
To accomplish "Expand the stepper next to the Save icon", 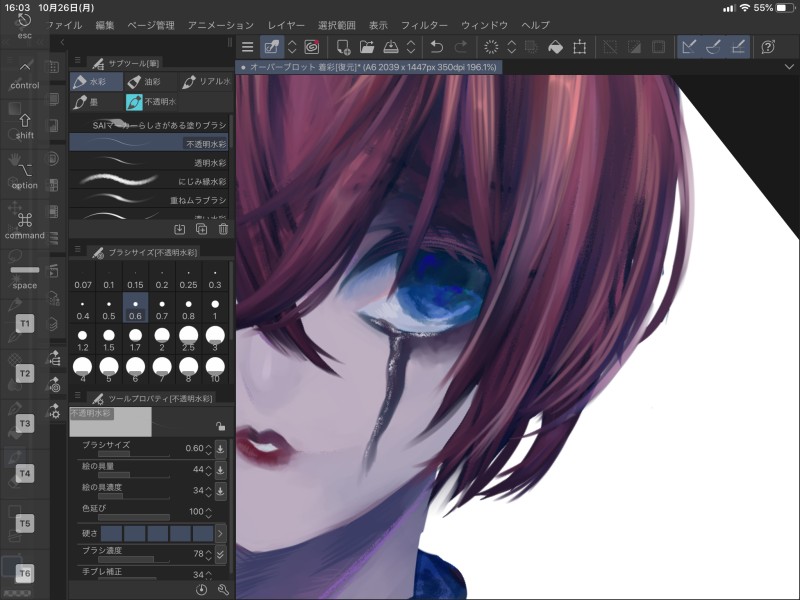I will point(411,47).
